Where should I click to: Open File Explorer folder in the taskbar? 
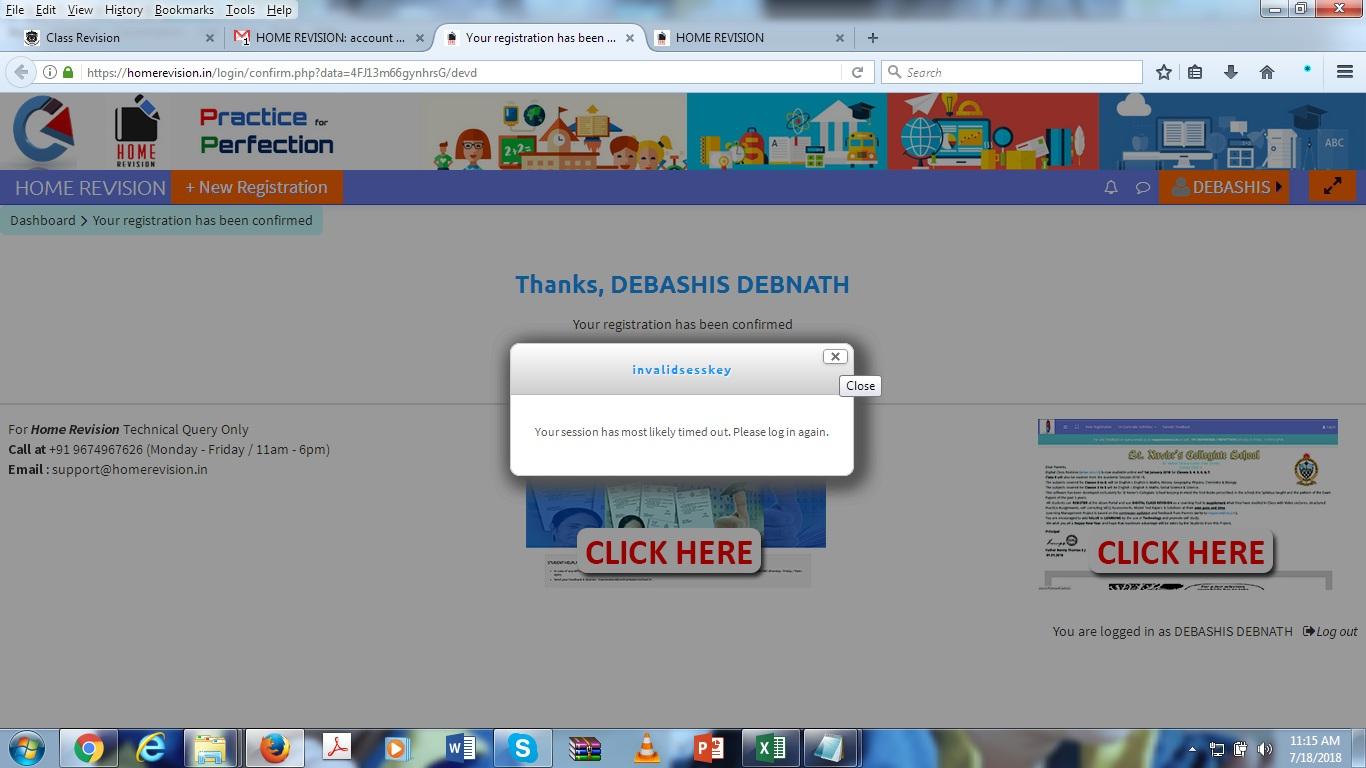[x=211, y=748]
